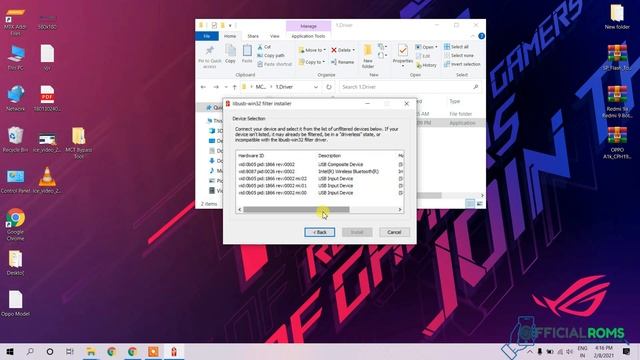Click Cut in the Clipboard group
This screenshot has height=360, width=640.
tap(264, 47)
